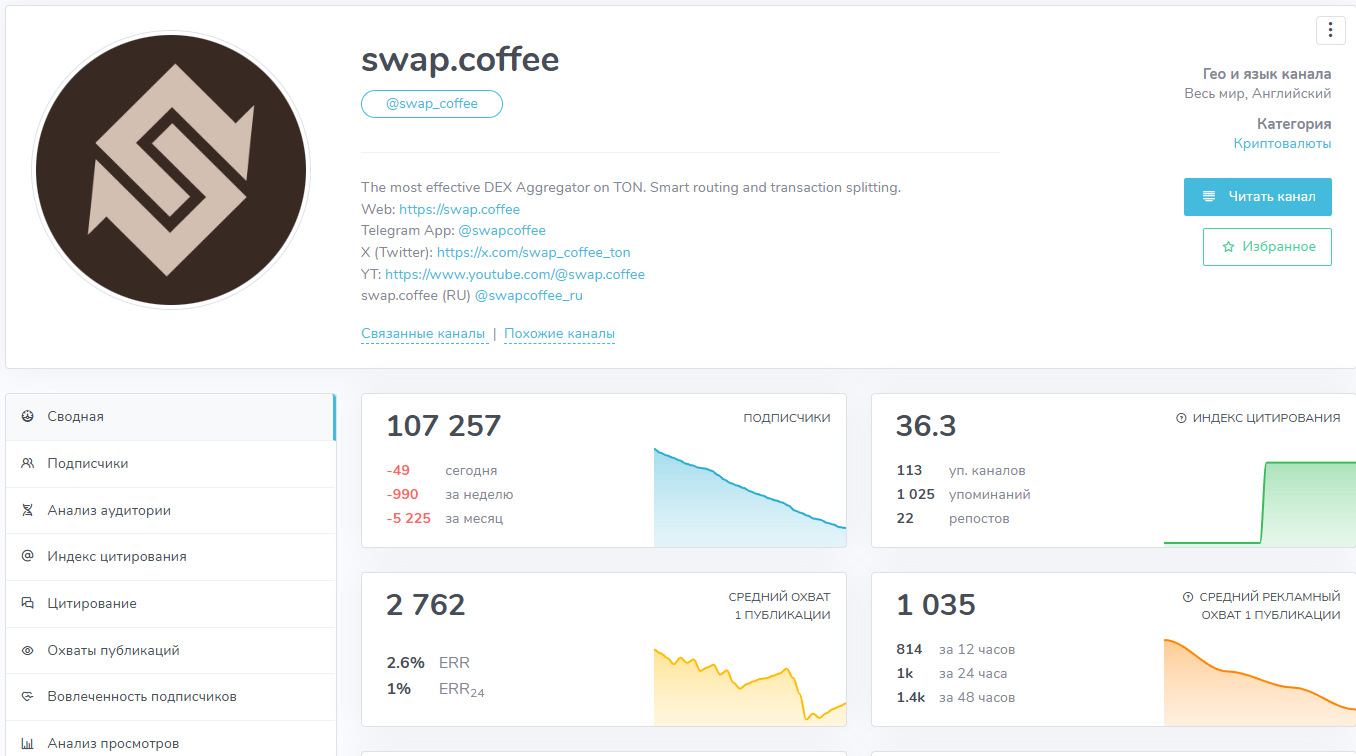
Task: Click the 1k за 24 часа row
Action: coord(952,674)
